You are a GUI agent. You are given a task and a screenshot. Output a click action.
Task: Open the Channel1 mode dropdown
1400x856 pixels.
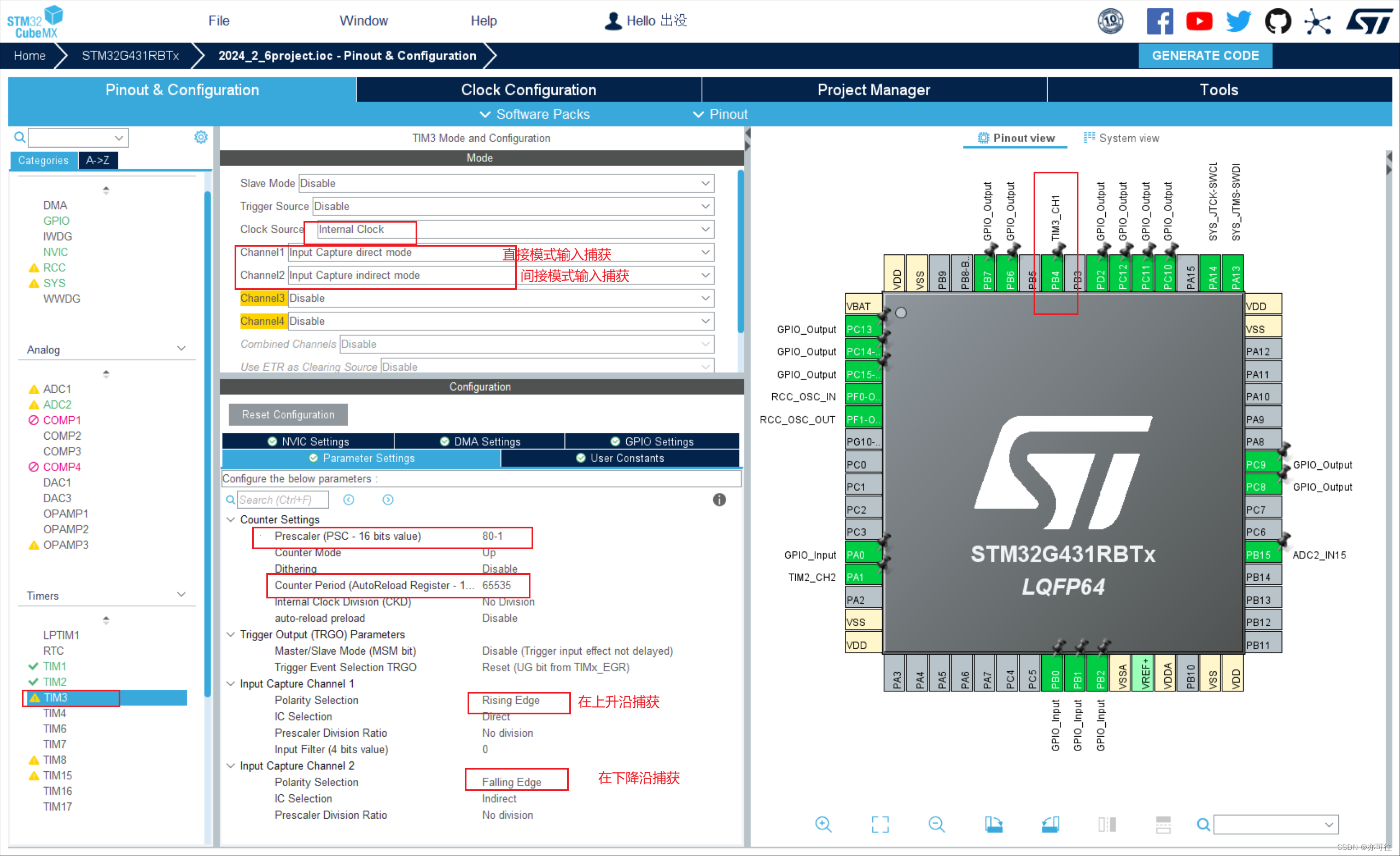coord(501,252)
